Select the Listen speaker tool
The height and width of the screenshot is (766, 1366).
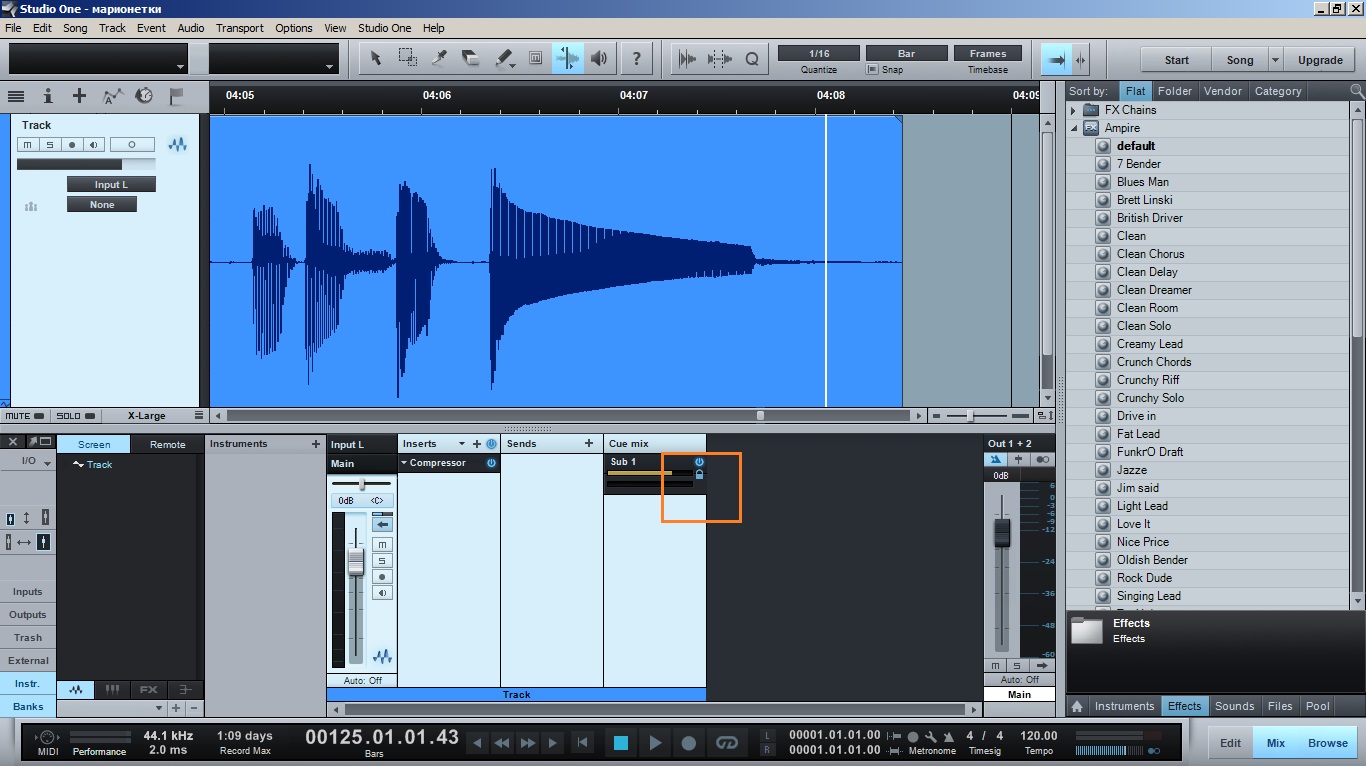(x=599, y=58)
